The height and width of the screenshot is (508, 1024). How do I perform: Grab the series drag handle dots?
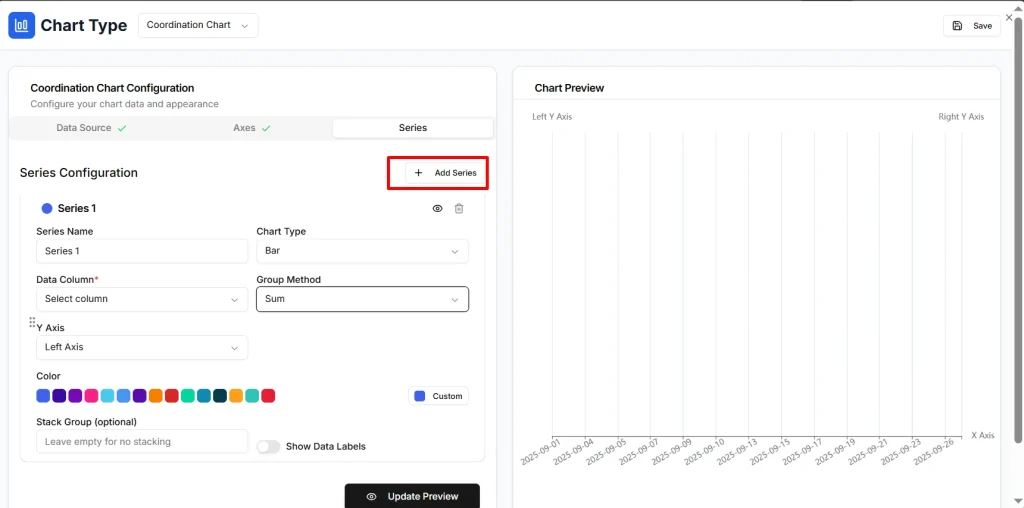click(32, 323)
